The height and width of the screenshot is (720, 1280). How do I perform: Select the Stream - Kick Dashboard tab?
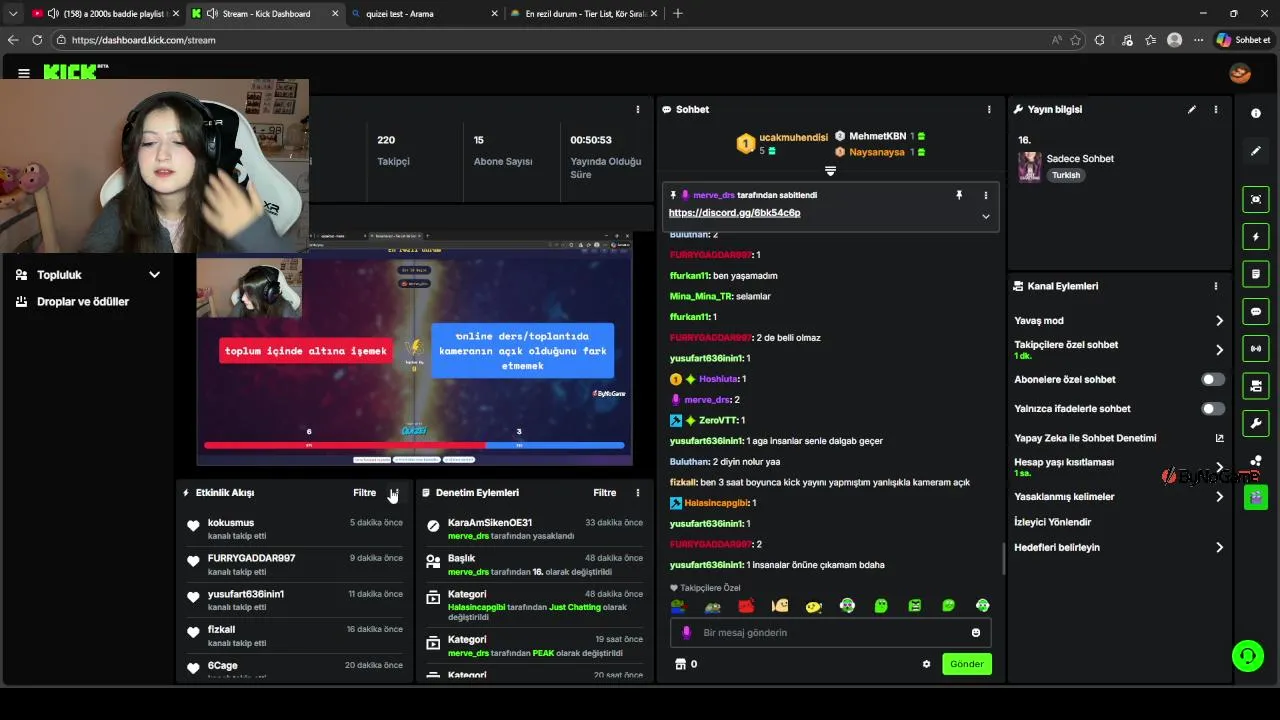[264, 14]
